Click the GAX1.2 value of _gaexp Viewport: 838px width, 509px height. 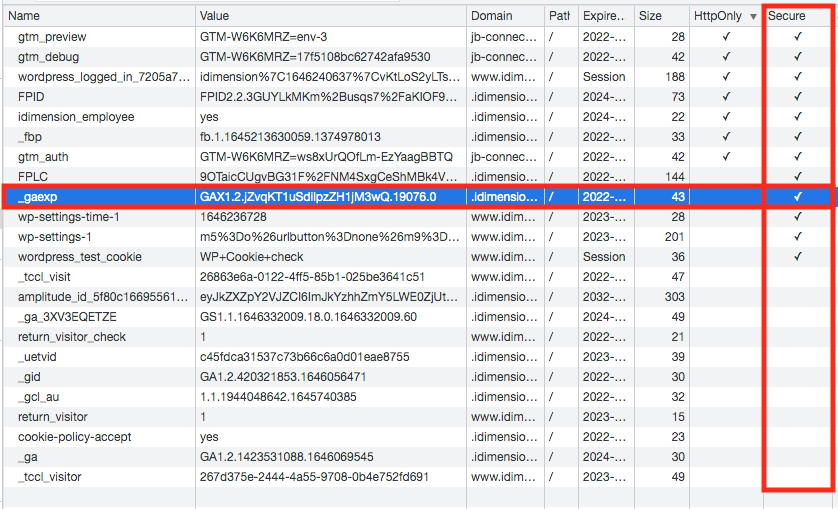(318, 197)
